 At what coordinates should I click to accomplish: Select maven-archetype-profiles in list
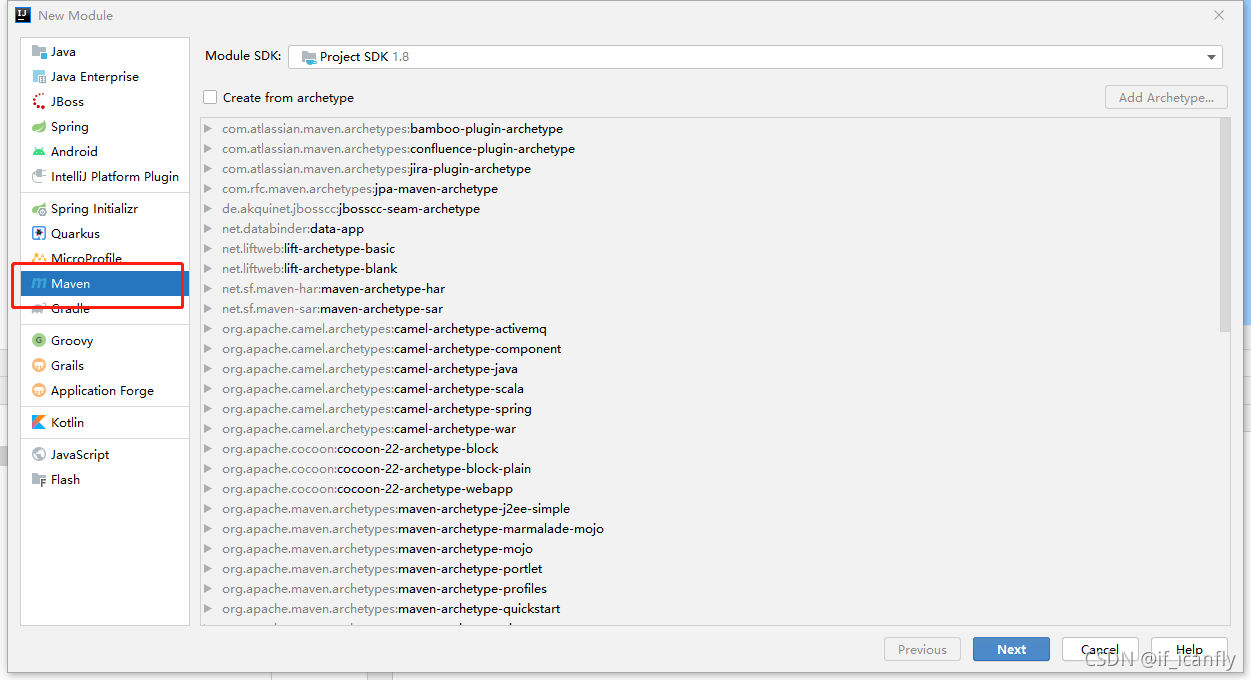[384, 589]
